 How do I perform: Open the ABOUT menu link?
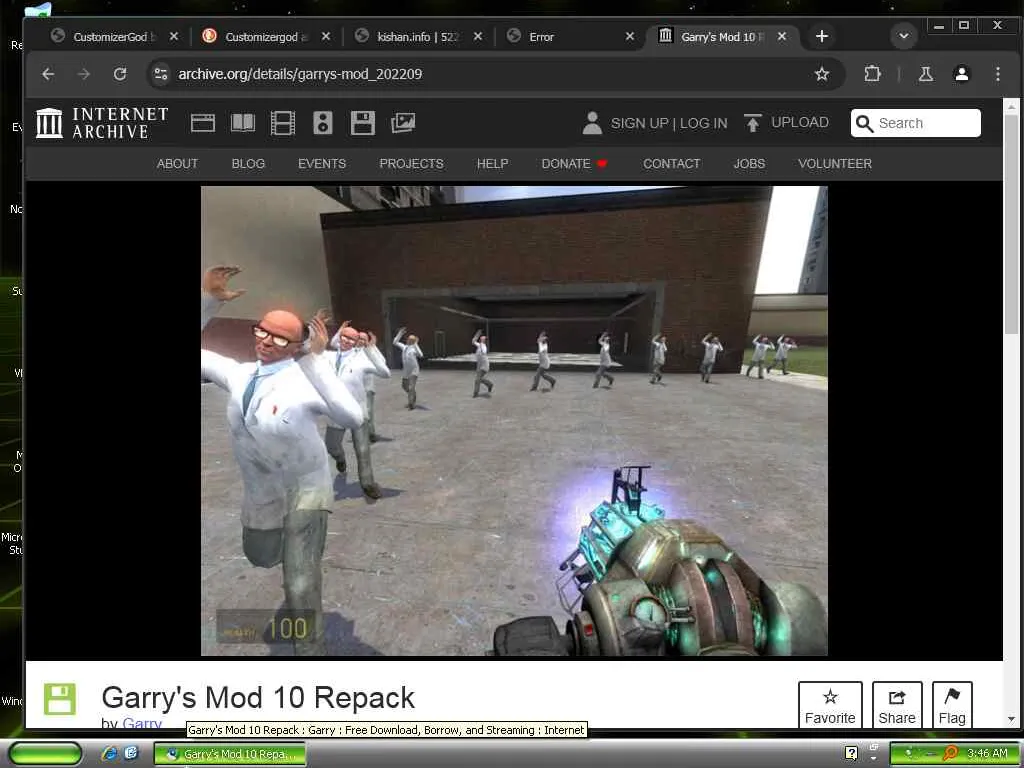tap(177, 164)
